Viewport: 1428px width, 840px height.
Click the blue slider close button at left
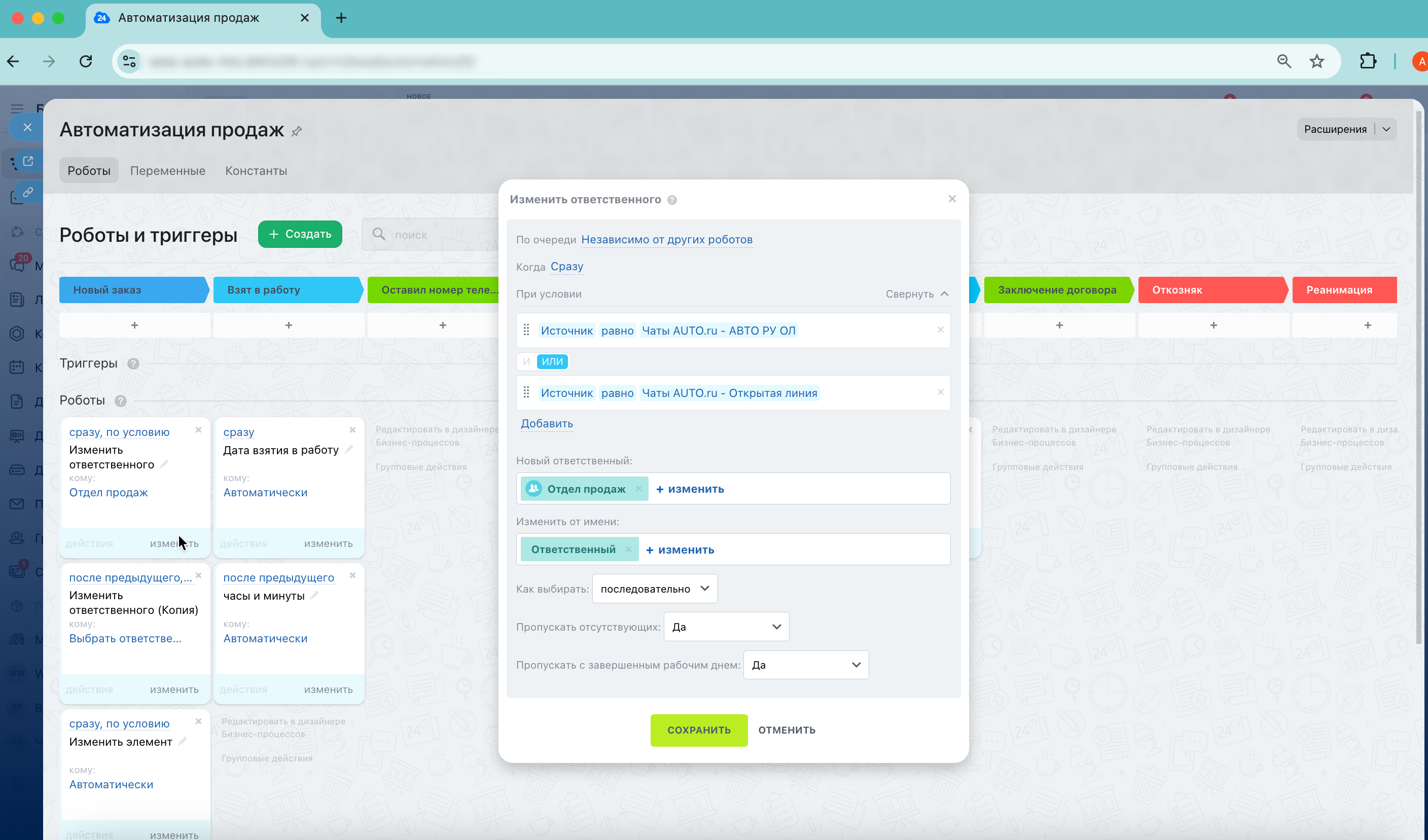coord(27,127)
